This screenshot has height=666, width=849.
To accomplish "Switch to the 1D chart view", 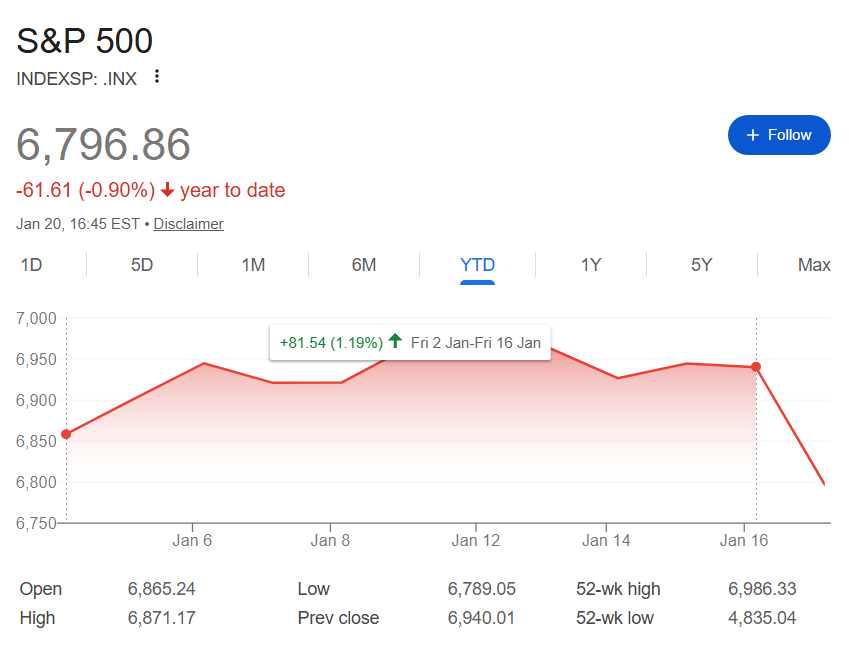I will (30, 265).
